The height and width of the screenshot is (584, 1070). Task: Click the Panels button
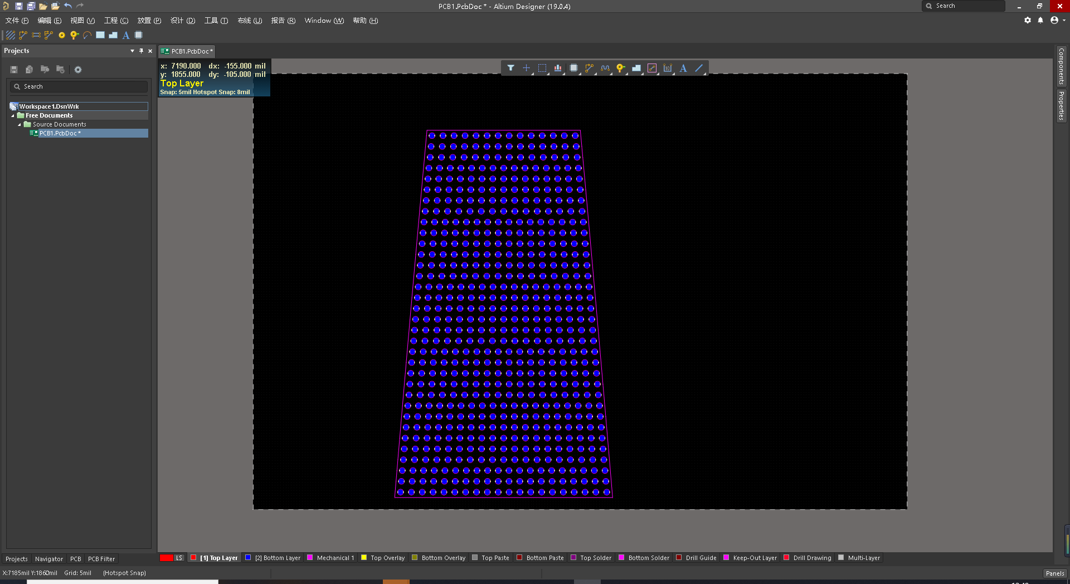pyautogui.click(x=1054, y=573)
